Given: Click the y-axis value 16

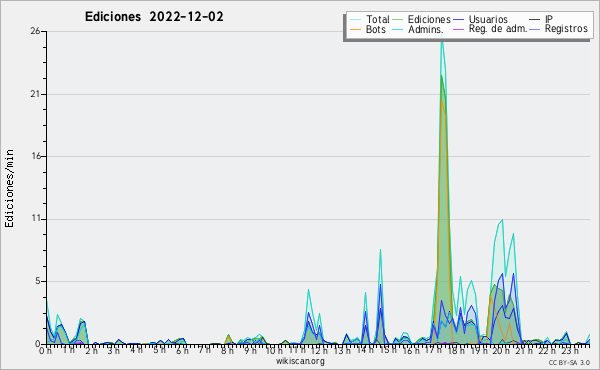Looking at the screenshot, I should click(x=35, y=156).
